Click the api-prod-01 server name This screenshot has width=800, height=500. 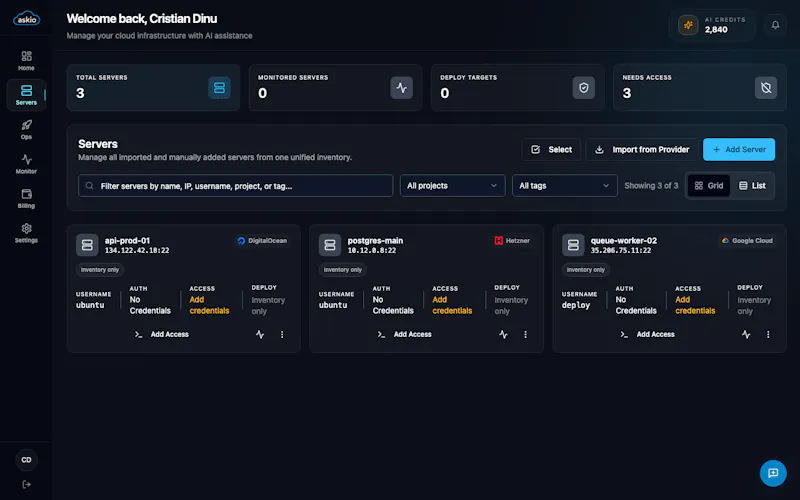click(128, 240)
